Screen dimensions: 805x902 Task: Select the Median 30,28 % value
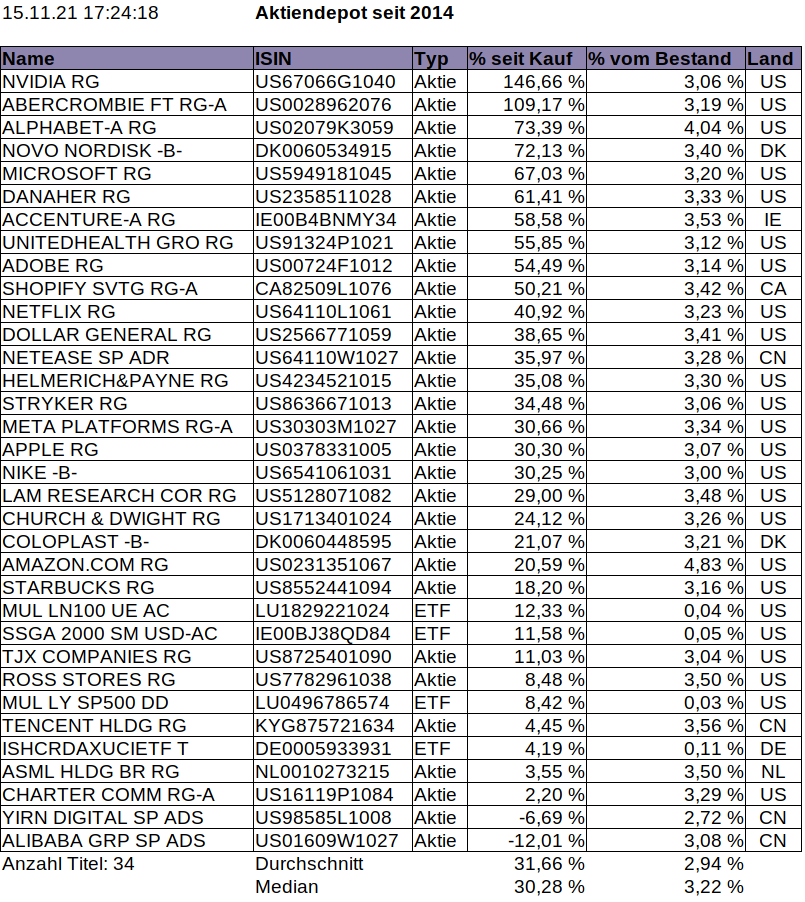coord(549,886)
